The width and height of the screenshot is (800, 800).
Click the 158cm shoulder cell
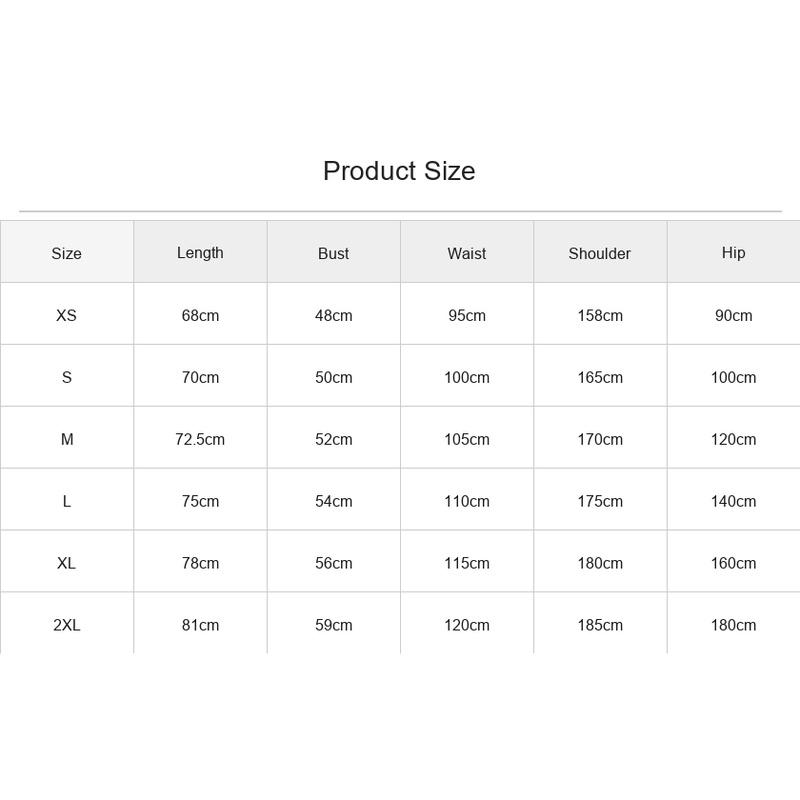[x=600, y=315]
